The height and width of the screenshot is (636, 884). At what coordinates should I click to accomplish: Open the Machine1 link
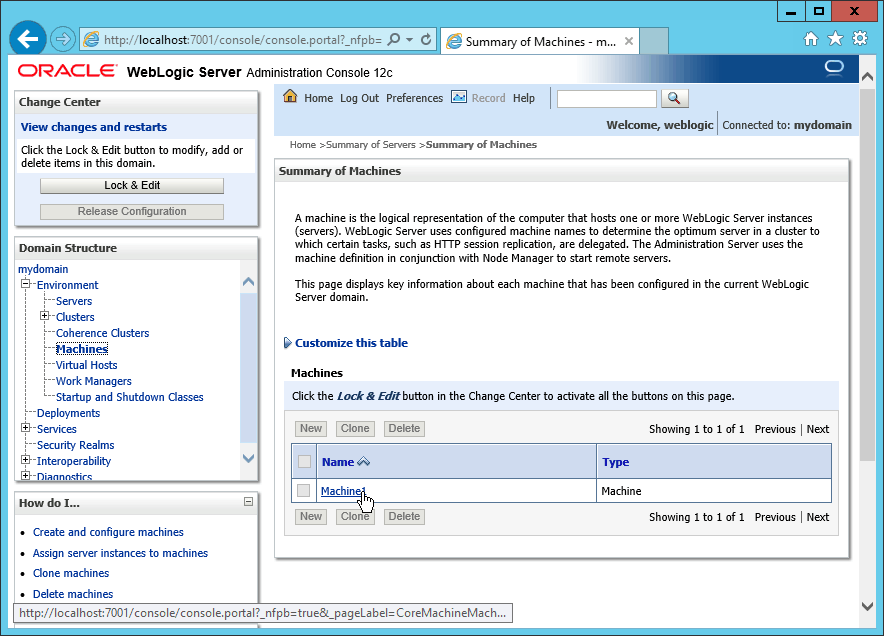click(343, 491)
